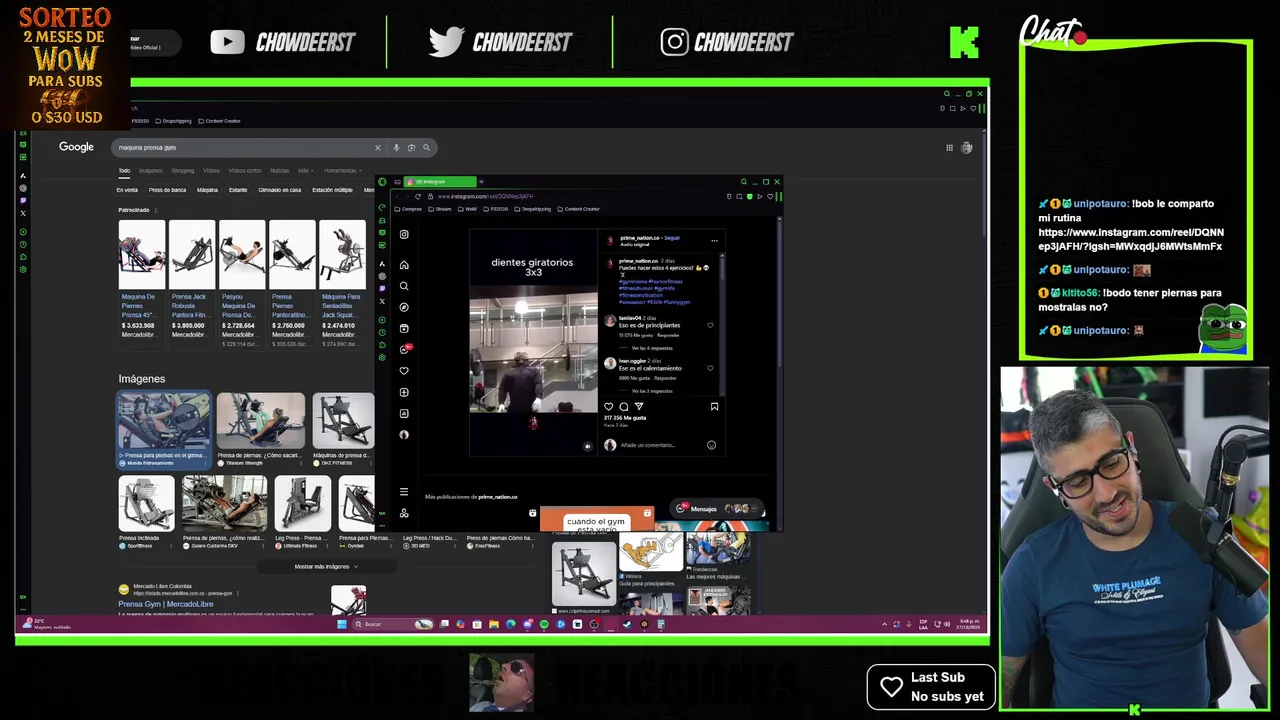Click the comments panel scrollbar on the reel
The width and height of the screenshot is (1280, 720).
721,325
